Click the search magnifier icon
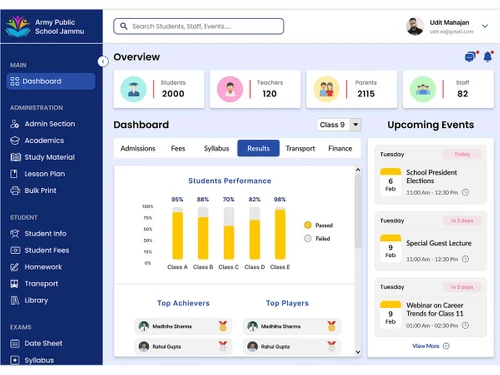 pyautogui.click(x=124, y=26)
